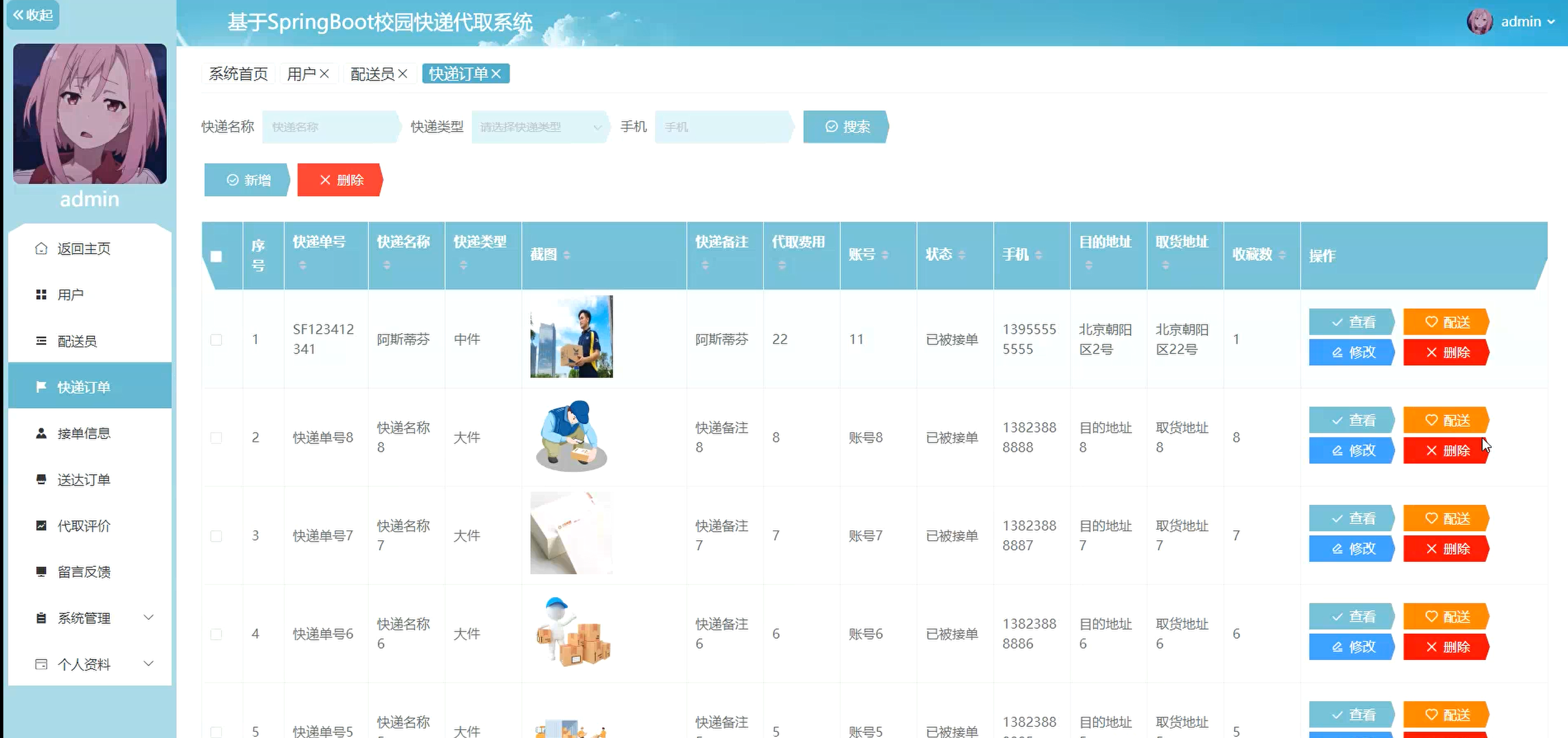
Task: Expand the 个人资料 submenu chevron
Action: tap(149, 664)
